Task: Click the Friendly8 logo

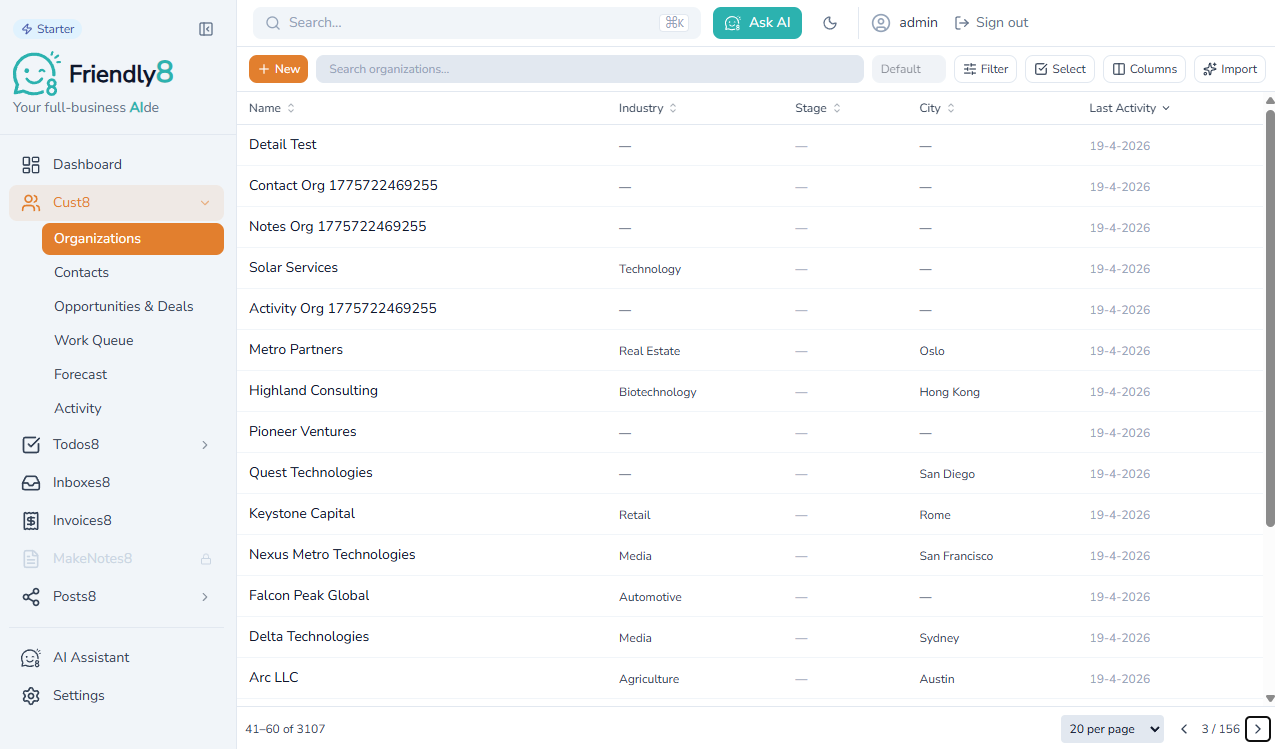Action: coord(93,75)
